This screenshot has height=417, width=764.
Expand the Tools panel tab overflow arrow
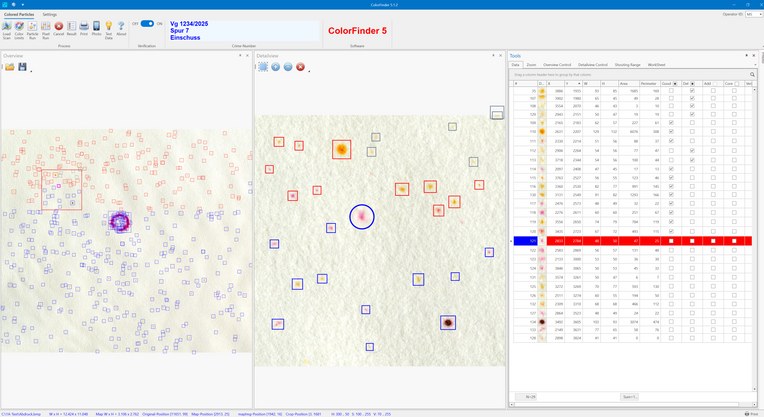click(x=755, y=65)
